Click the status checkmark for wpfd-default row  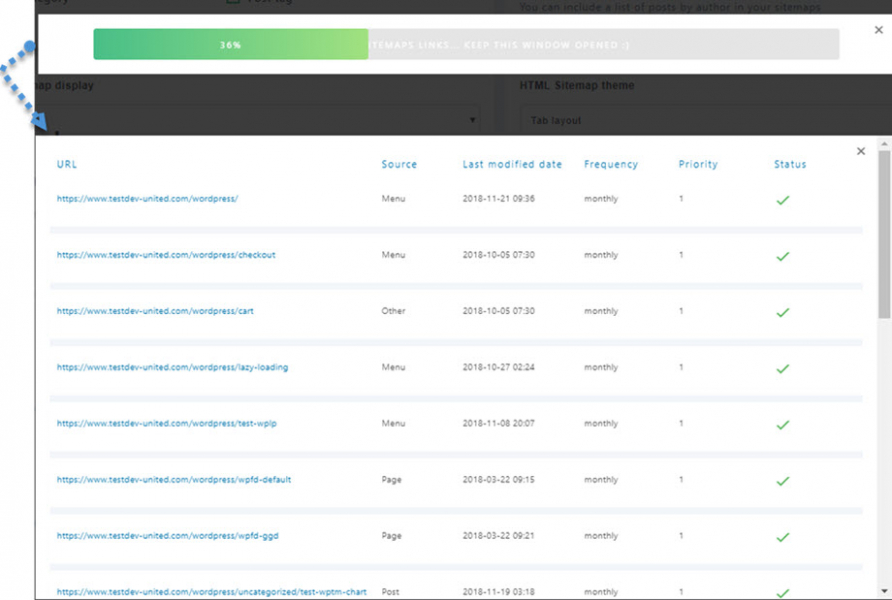782,480
